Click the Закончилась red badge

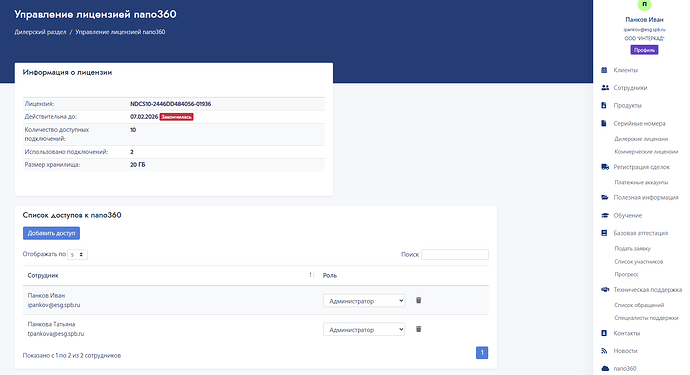(176, 117)
